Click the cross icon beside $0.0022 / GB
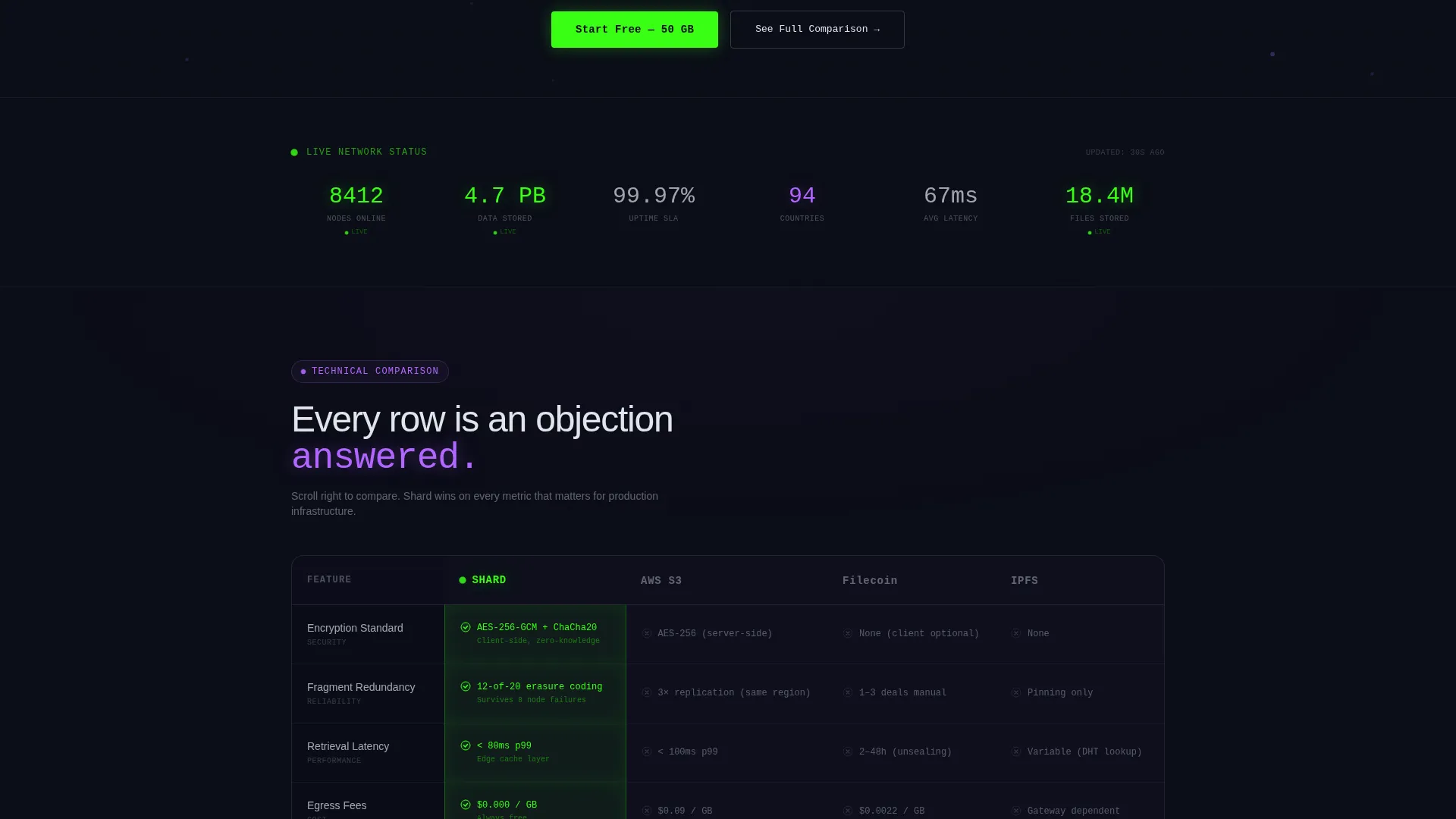The image size is (1456, 819). point(848,811)
